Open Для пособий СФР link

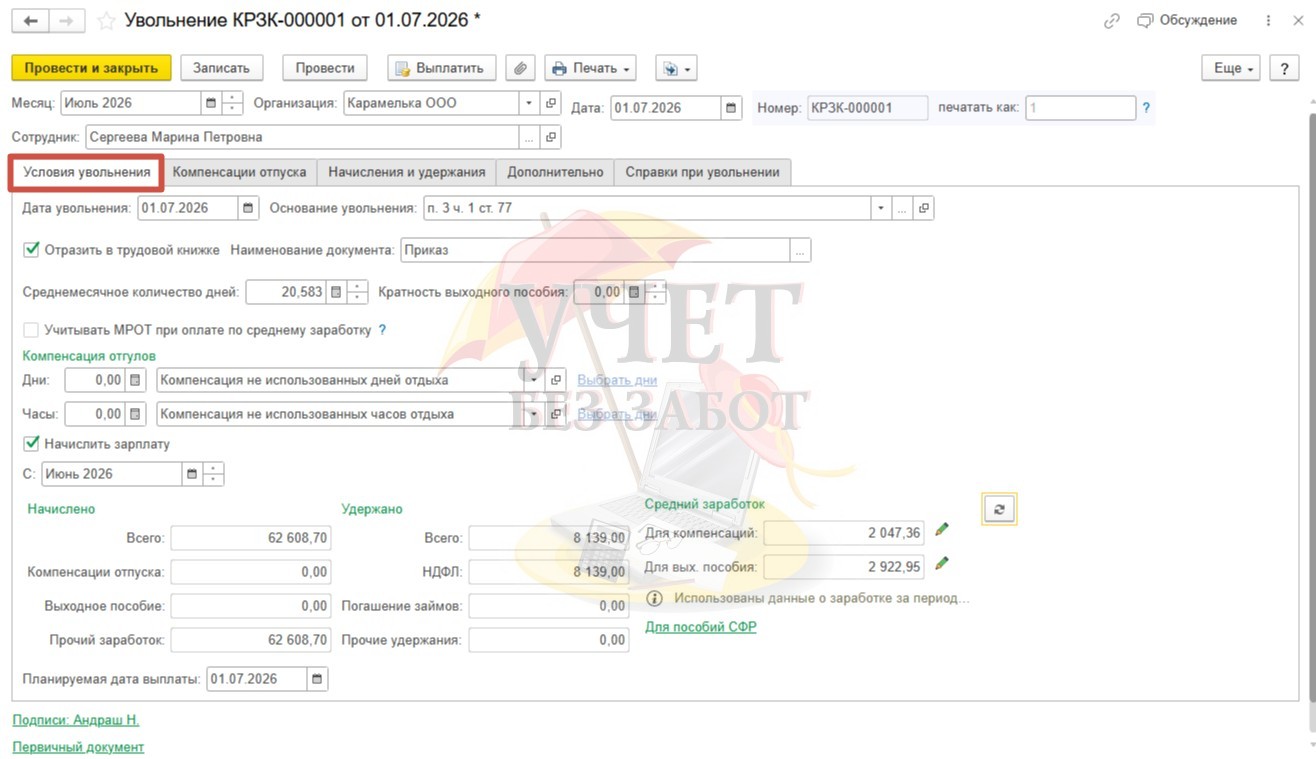[x=700, y=627]
